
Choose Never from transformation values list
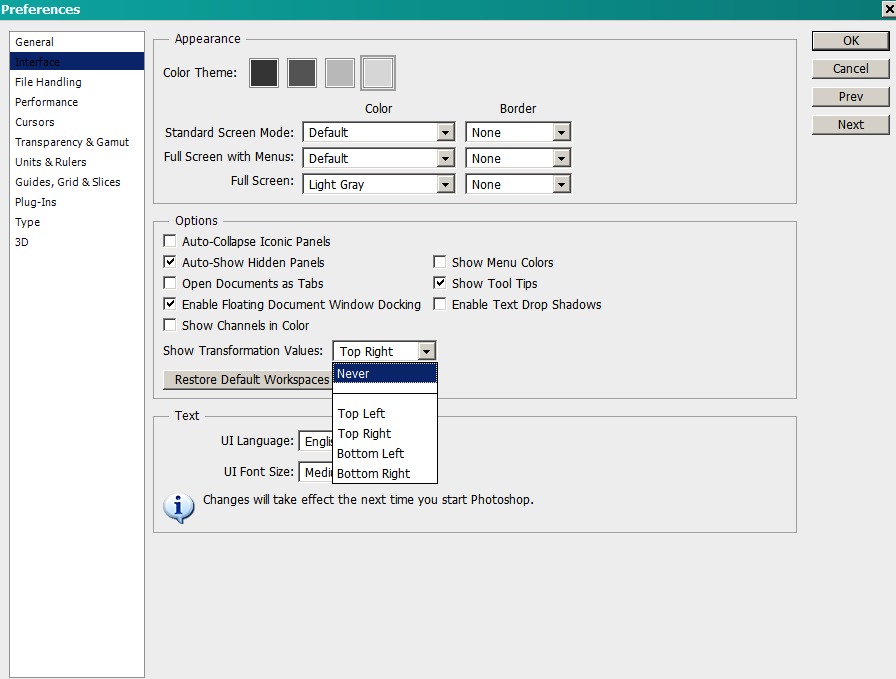point(384,374)
